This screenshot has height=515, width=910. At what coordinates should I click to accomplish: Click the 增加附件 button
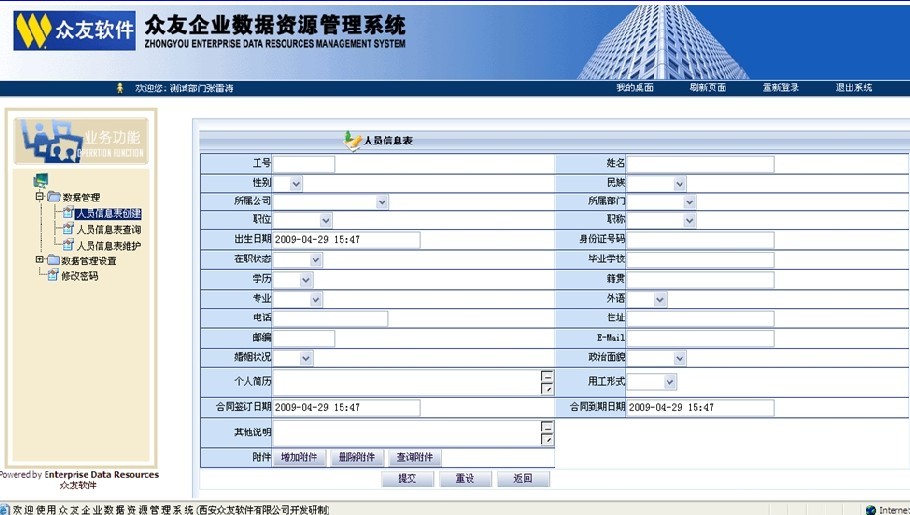[299, 458]
